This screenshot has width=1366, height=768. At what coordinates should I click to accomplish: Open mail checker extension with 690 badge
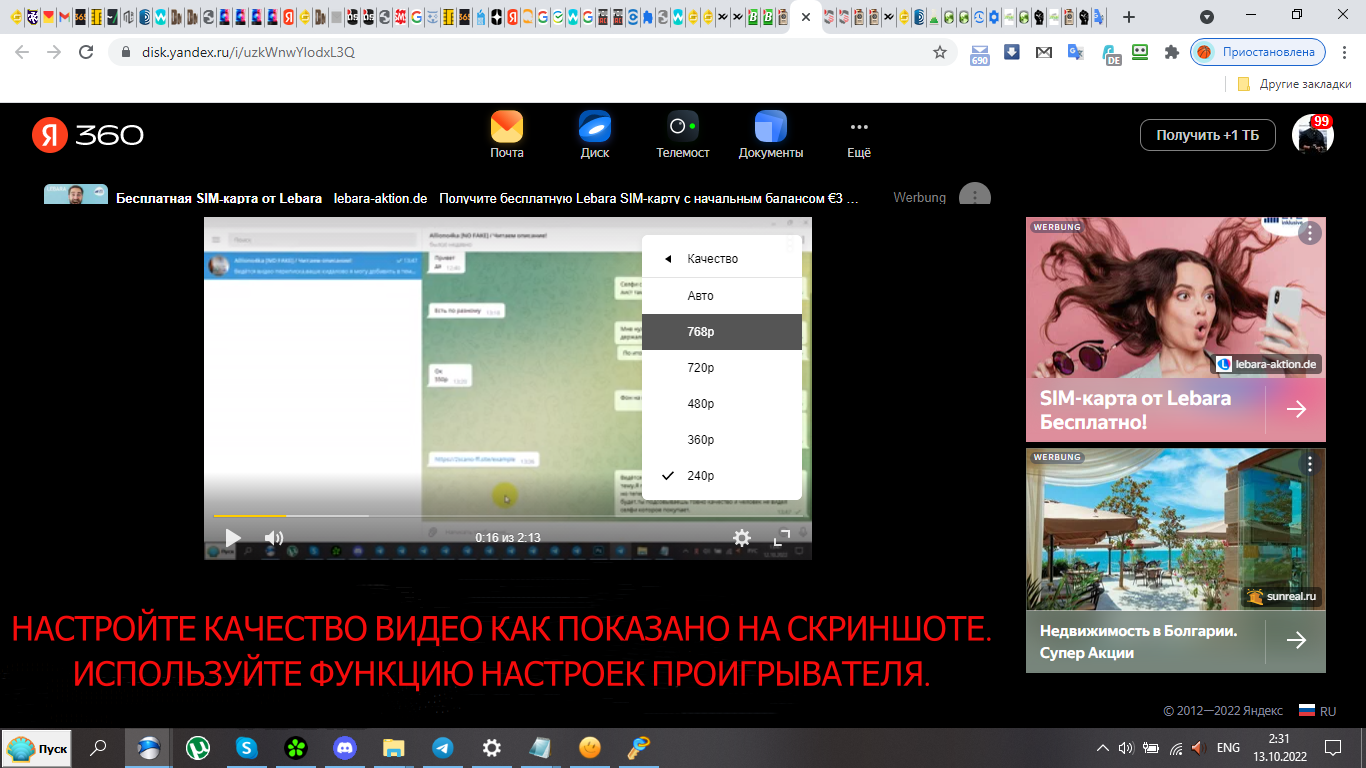point(980,53)
